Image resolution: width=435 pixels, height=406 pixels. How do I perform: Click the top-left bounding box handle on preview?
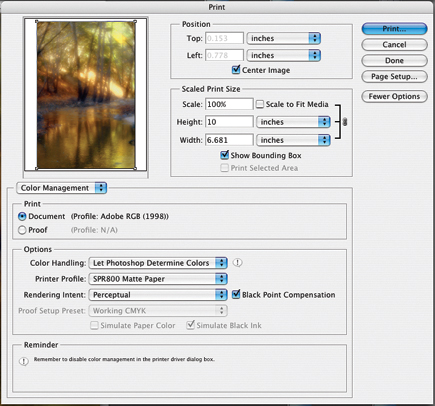tap(37, 22)
